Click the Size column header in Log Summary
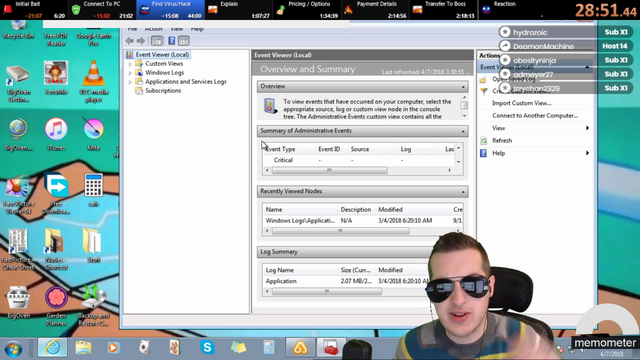This screenshot has width=640, height=360. point(356,270)
